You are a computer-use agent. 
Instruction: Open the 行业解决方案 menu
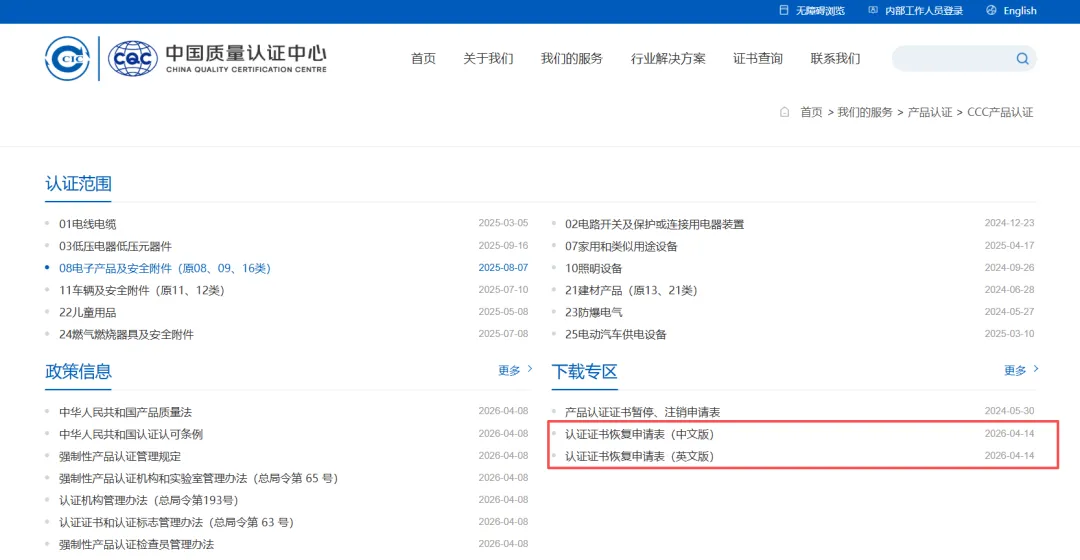668,59
